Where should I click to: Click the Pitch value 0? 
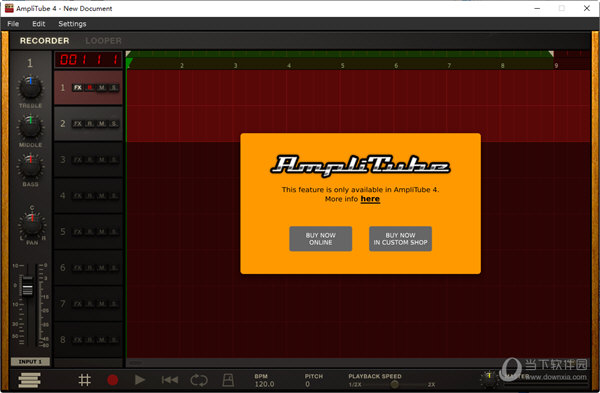308,384
